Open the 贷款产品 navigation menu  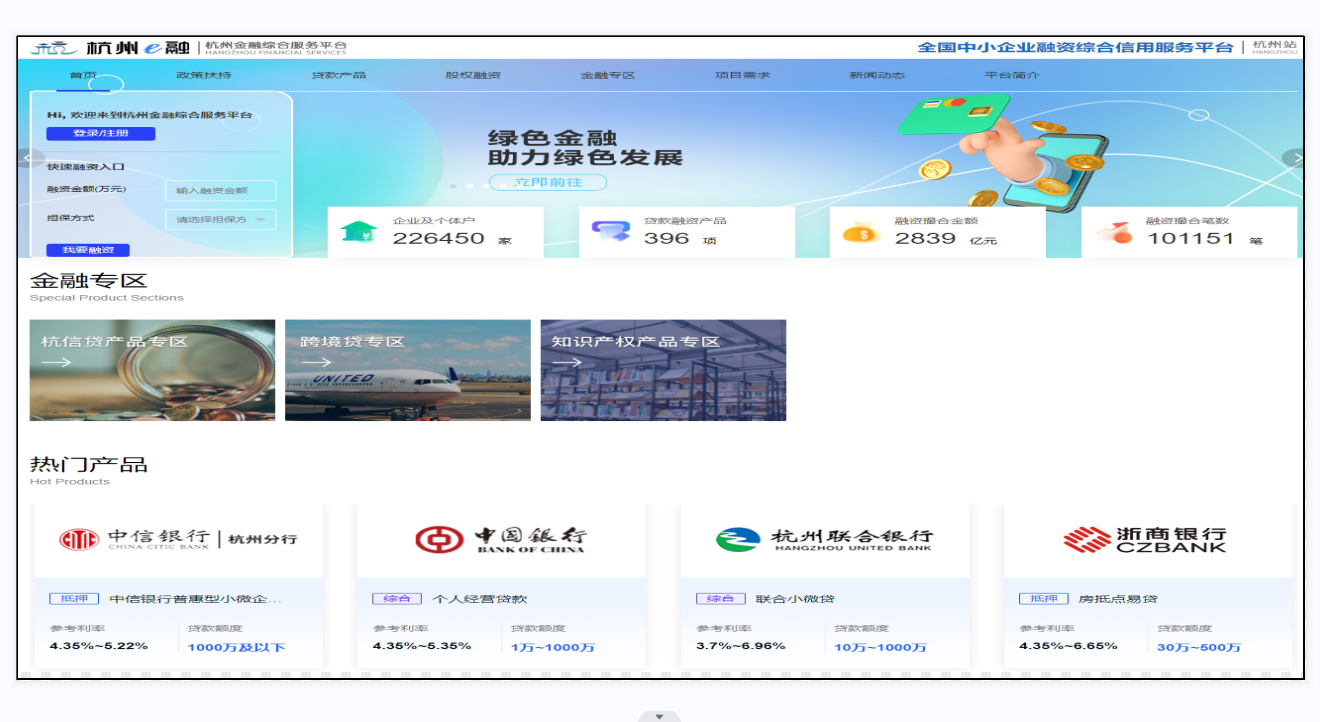(338, 75)
